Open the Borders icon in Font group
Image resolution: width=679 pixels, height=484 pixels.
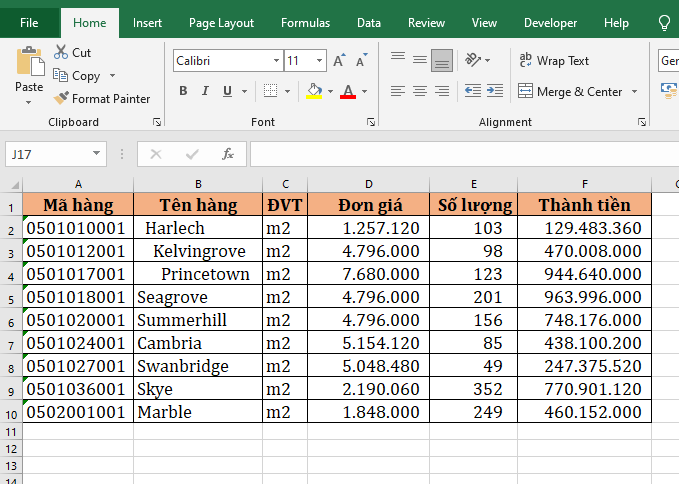pos(270,92)
